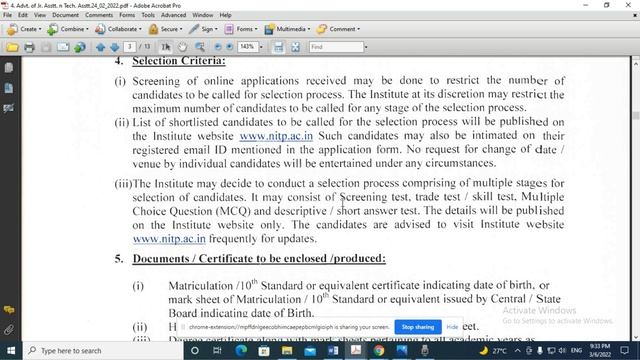Viewport: 640px width, 360px height.
Task: Hide the screen sharing notification
Action: tap(452, 327)
